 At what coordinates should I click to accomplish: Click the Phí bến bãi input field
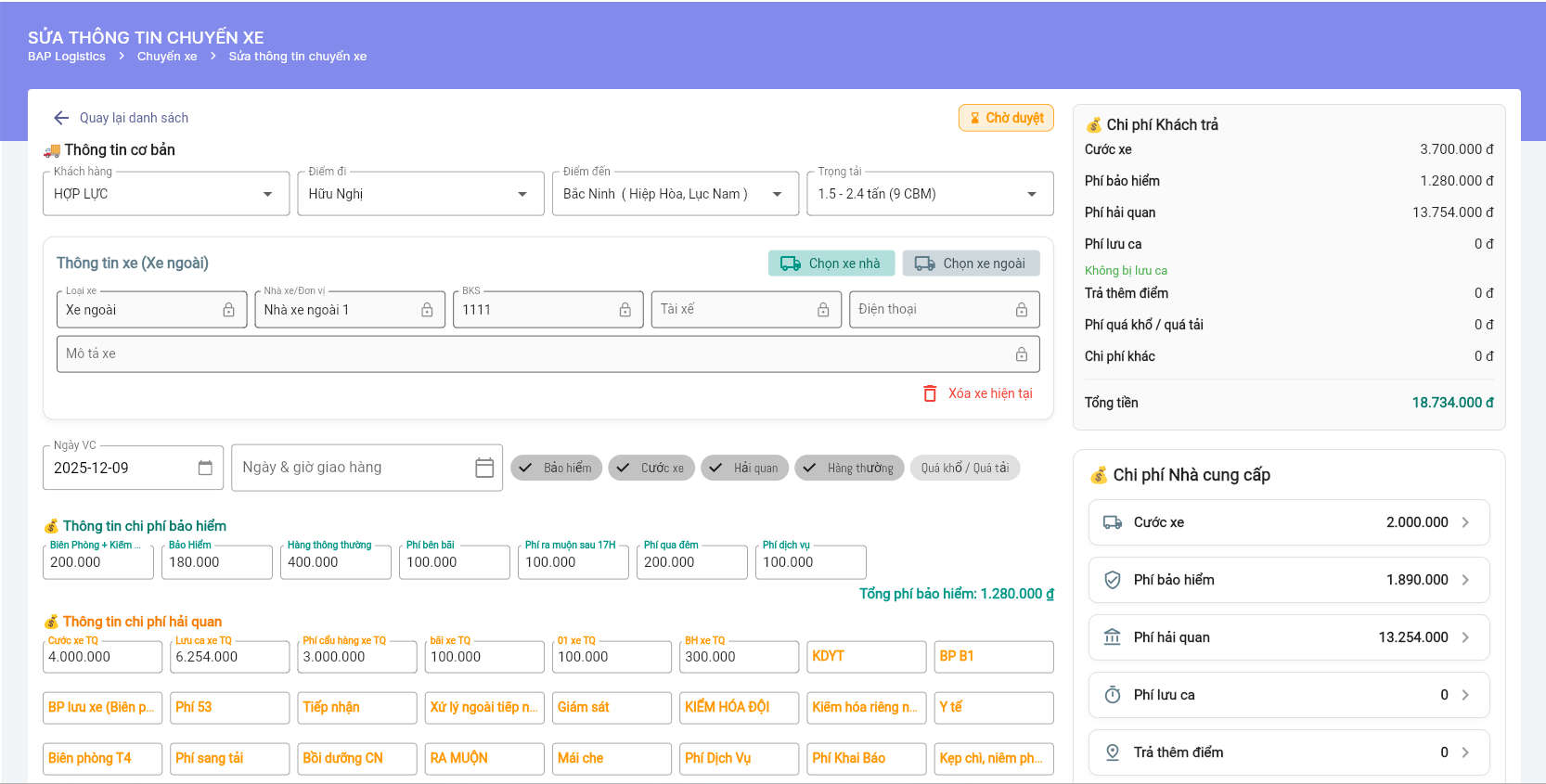point(454,562)
